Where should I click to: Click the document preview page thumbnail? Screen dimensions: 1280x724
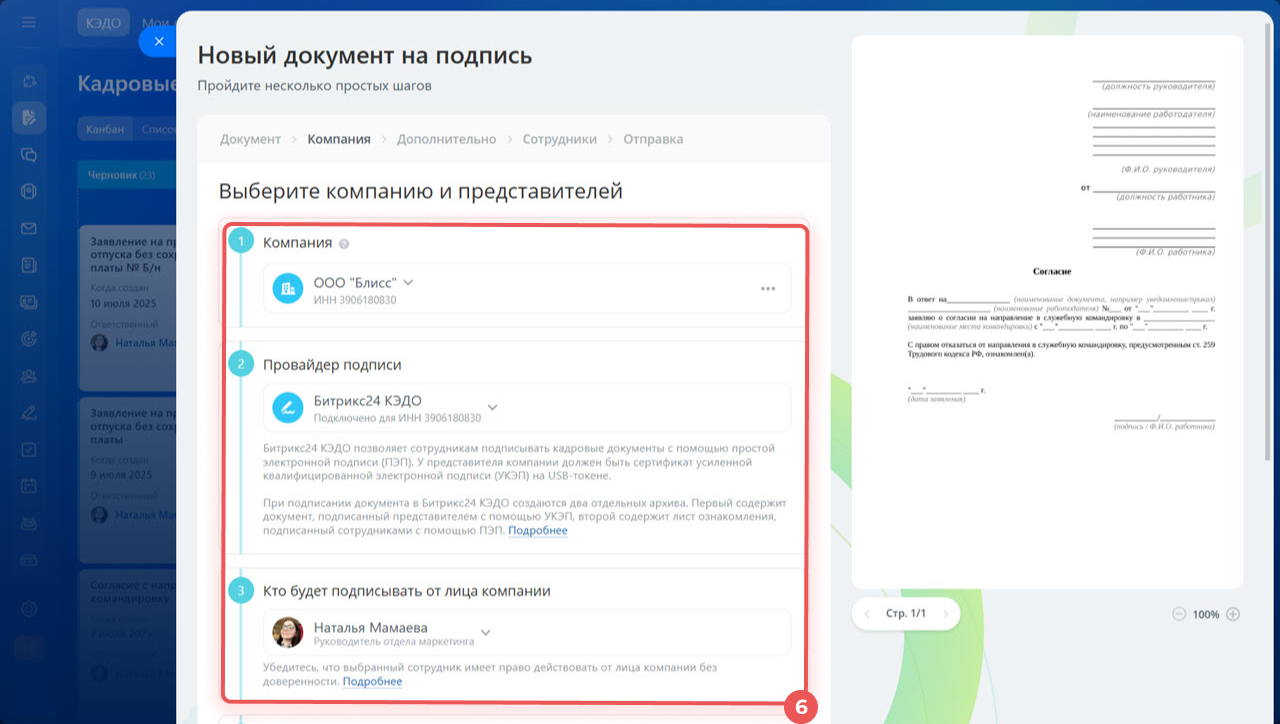coord(1047,312)
